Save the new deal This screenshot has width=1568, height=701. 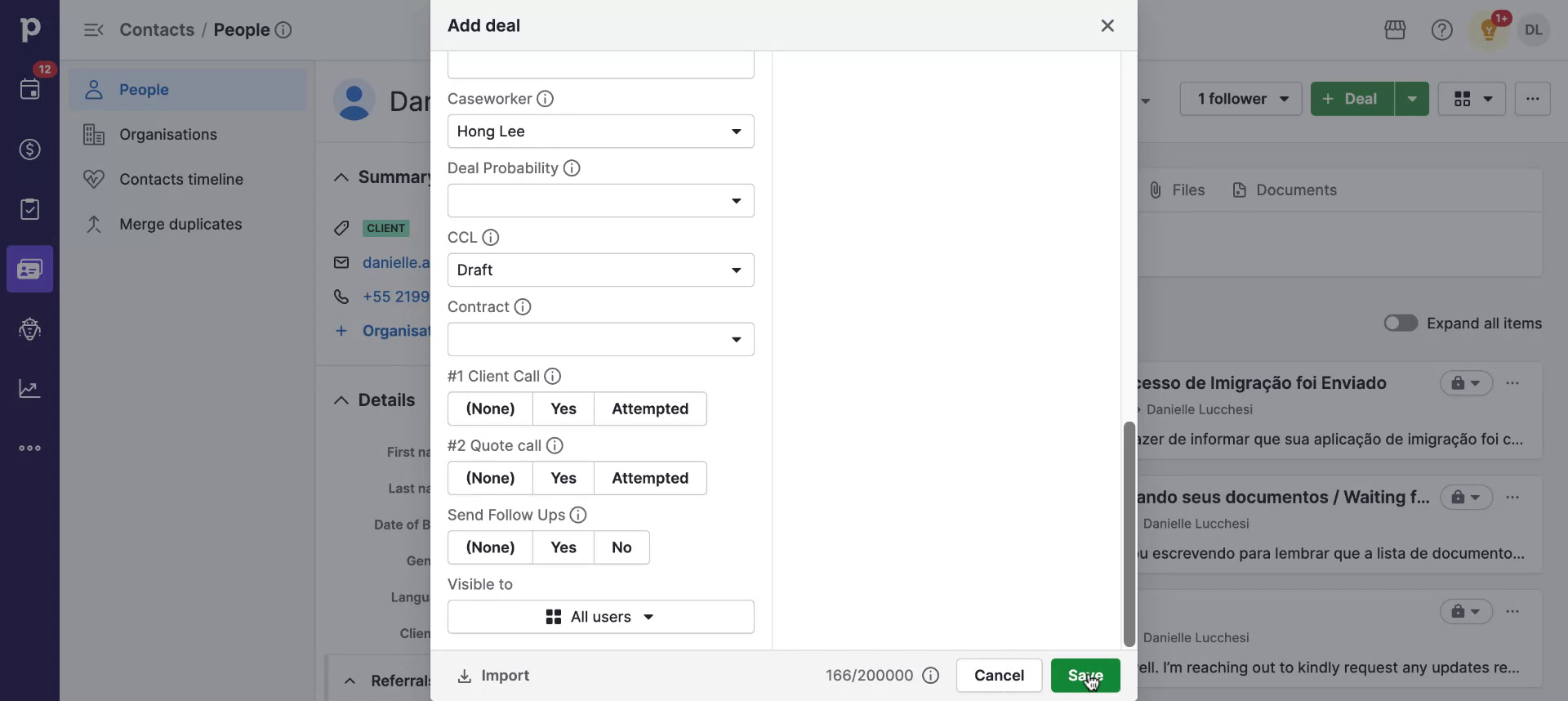click(x=1085, y=676)
